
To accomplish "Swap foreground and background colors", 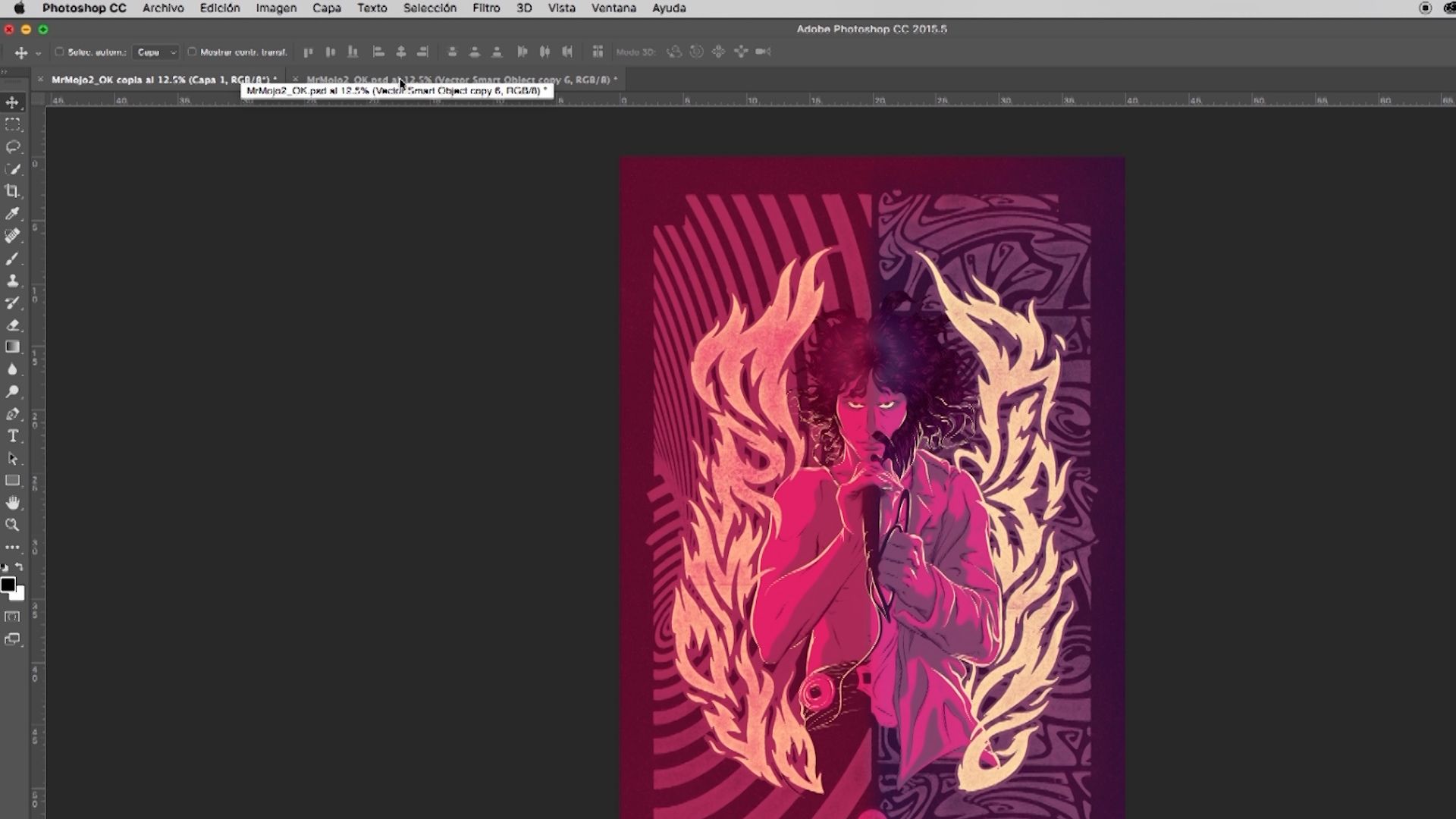I will coord(20,567).
